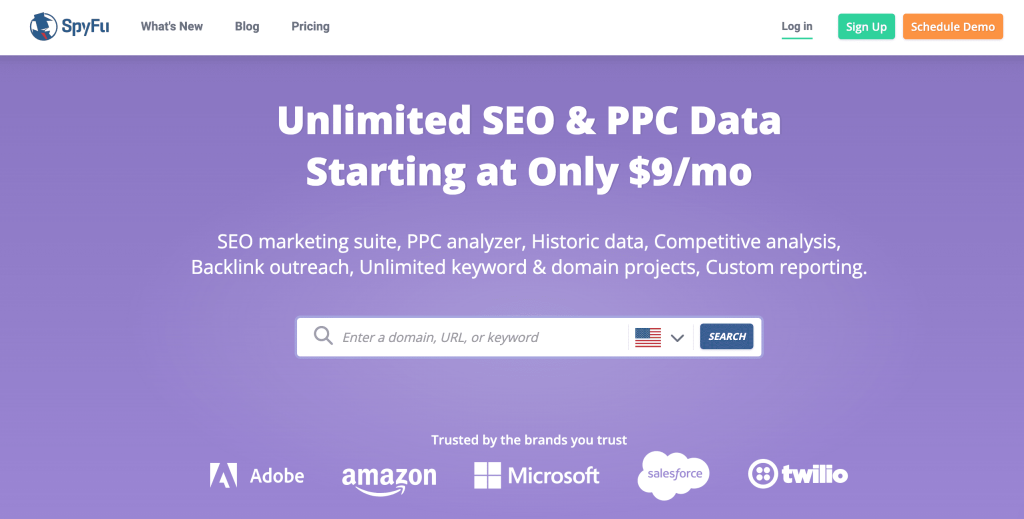
Task: Click the Trusted by the brands text
Action: [529, 440]
